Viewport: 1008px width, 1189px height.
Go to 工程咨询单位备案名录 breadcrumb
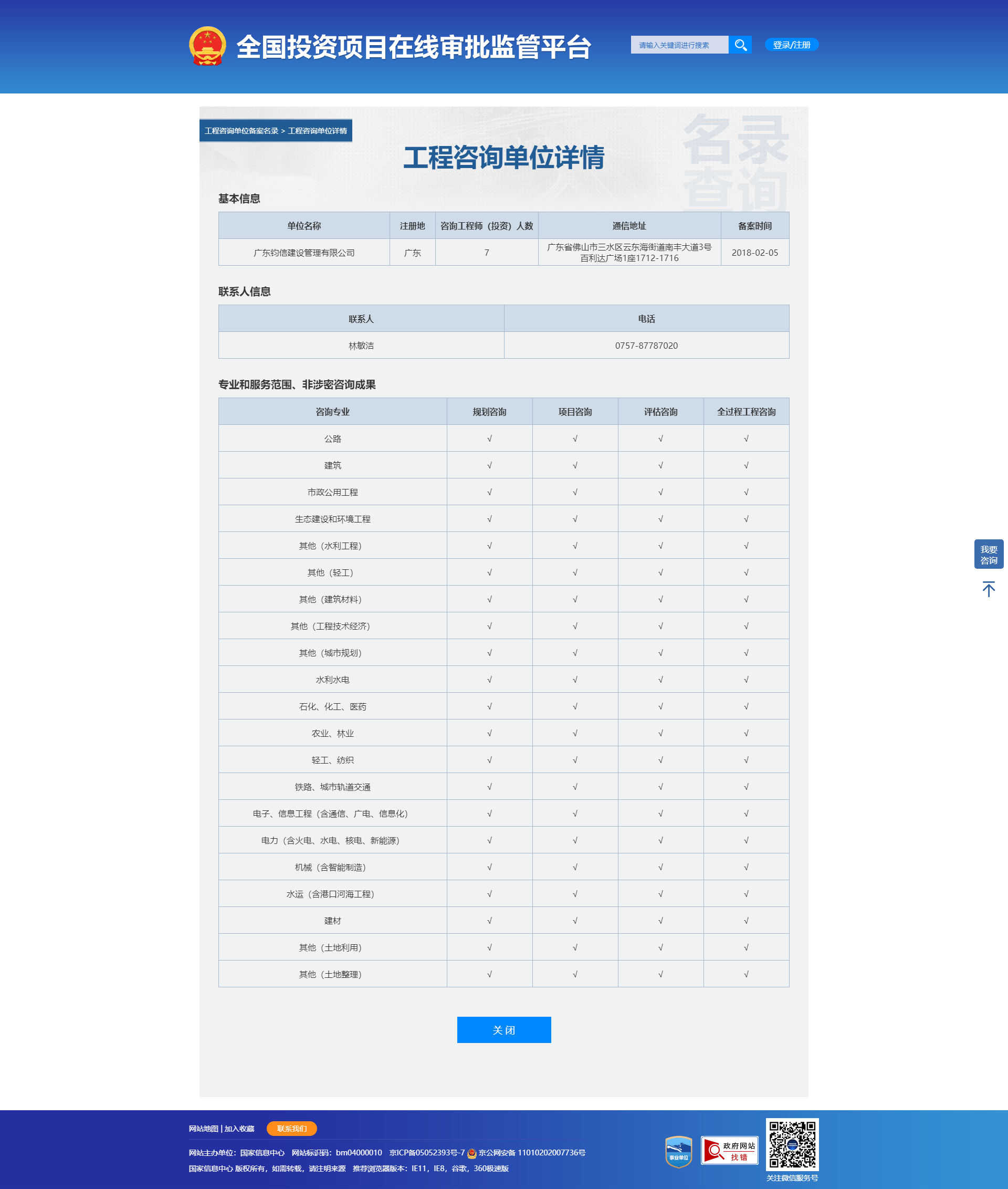click(x=241, y=131)
